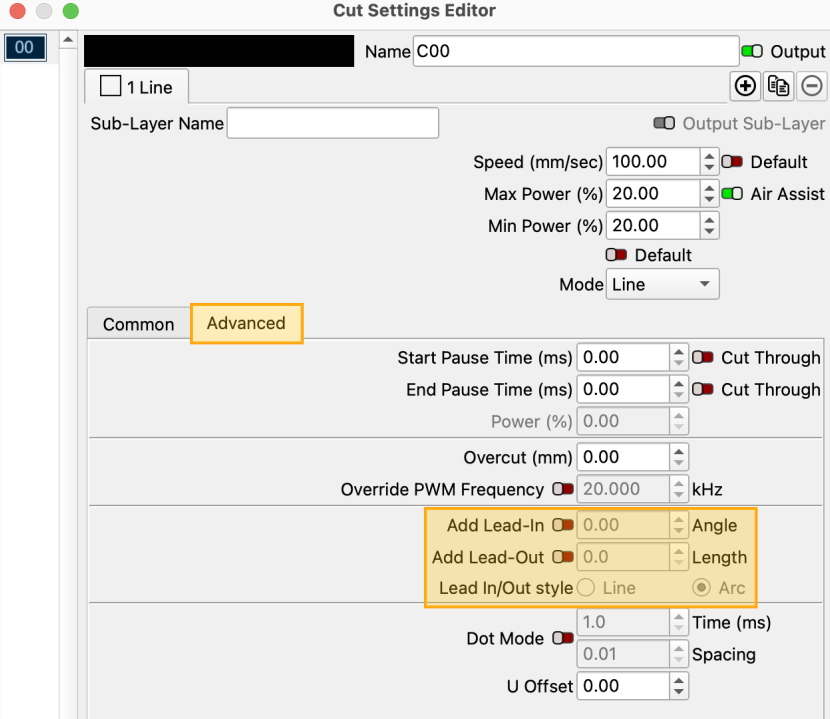This screenshot has width=830, height=719.
Task: Switch to the Common tab
Action: pos(138,325)
